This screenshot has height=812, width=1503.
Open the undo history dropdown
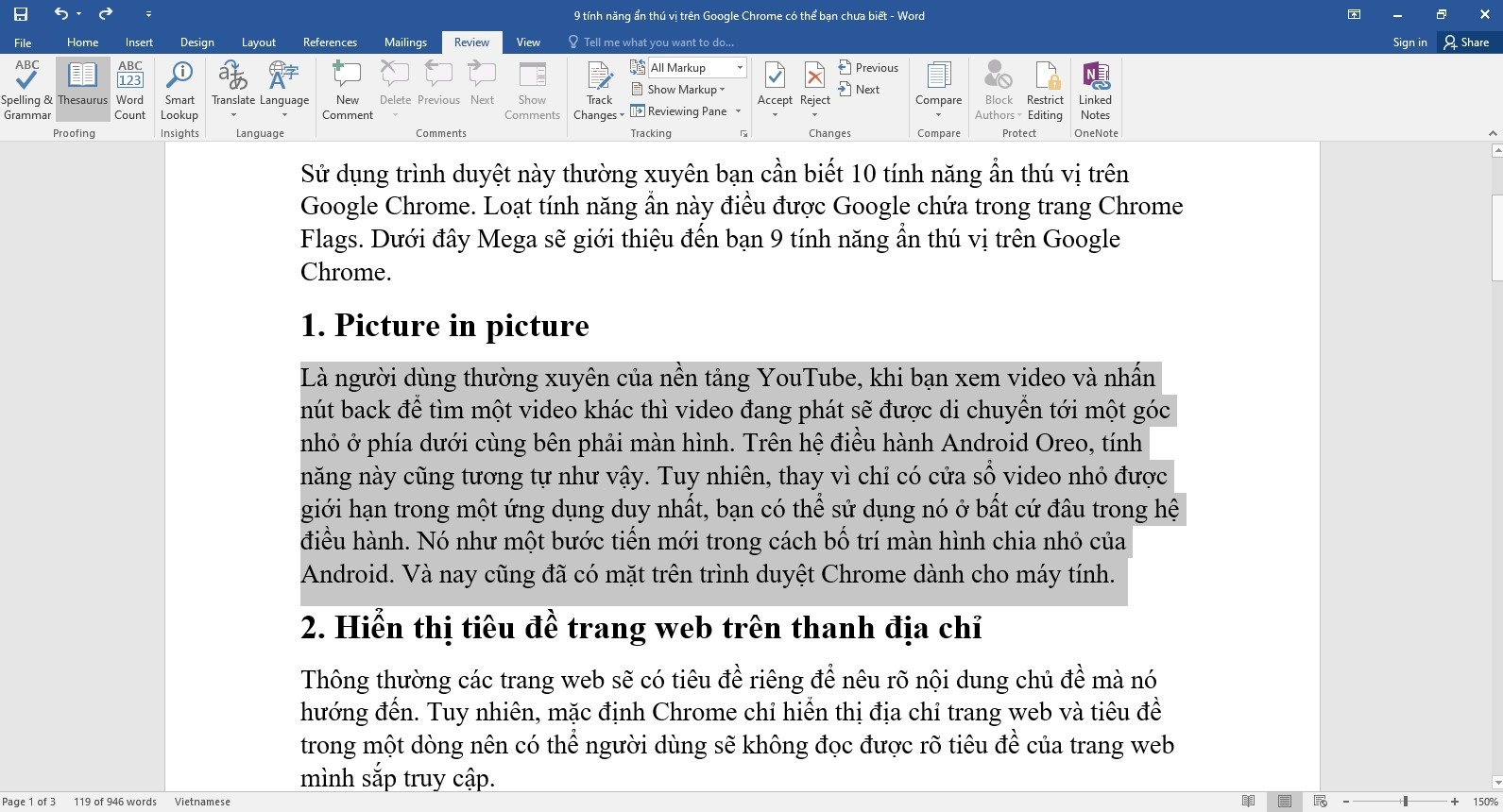pyautogui.click(x=78, y=14)
